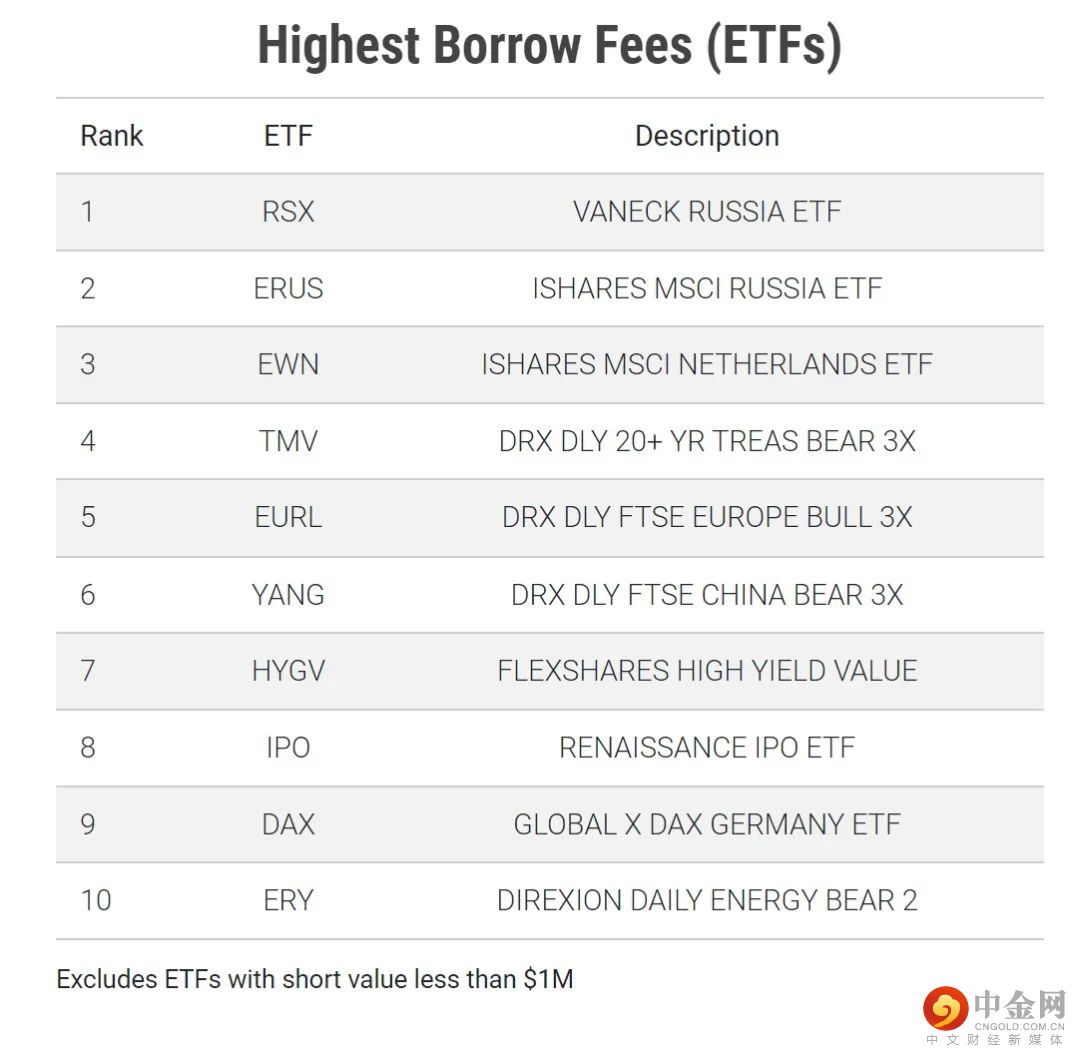Click the 中金网 watermark text
The width and height of the screenshot is (1080, 1058).
(x=1019, y=1005)
